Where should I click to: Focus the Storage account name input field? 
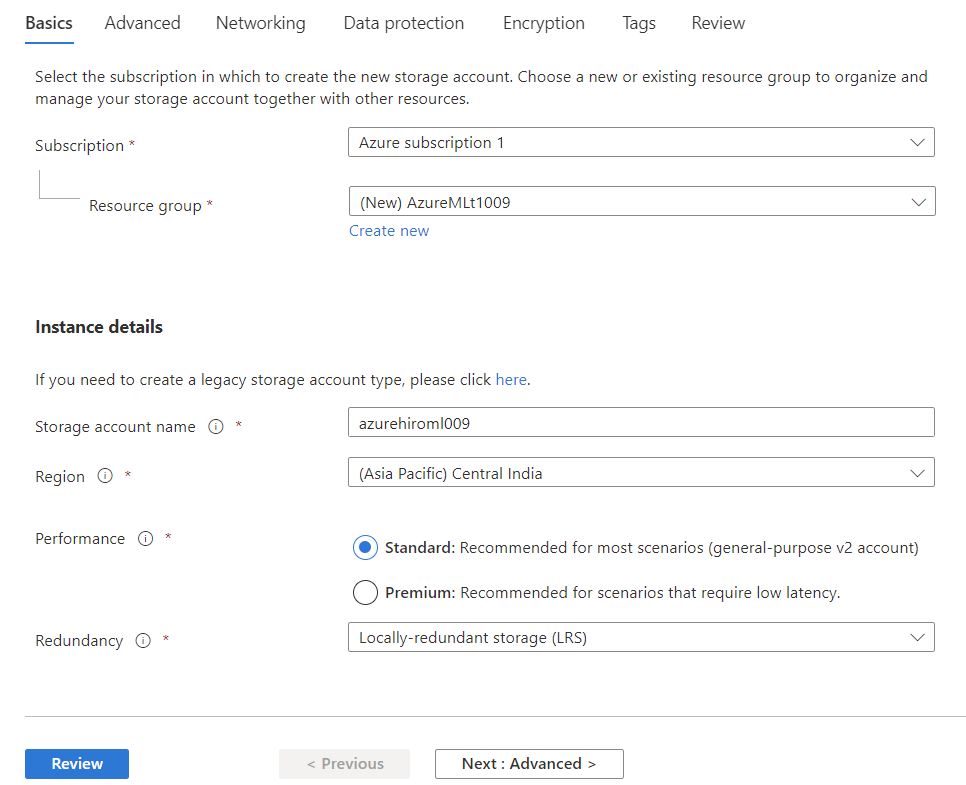(x=641, y=422)
